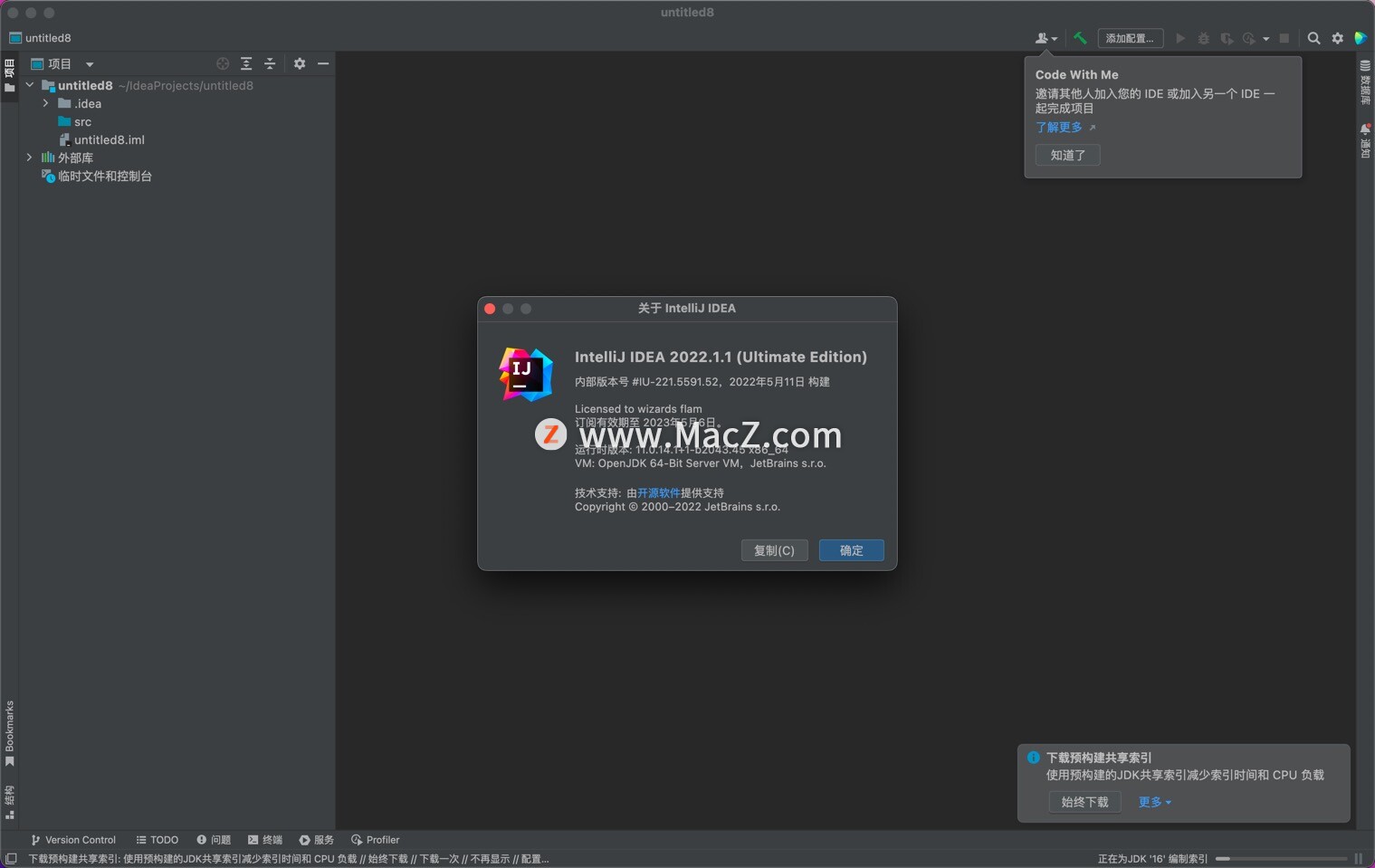This screenshot has height=868, width=1375.
Task: Click the build number text in dialog
Action: [x=702, y=382]
